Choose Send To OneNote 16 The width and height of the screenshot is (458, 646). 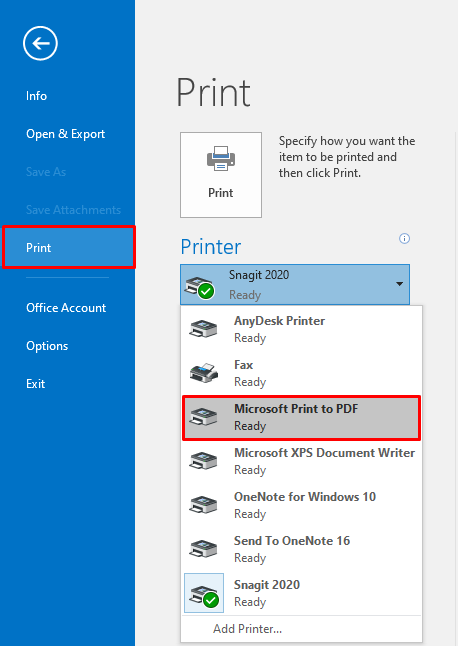pyautogui.click(x=302, y=549)
